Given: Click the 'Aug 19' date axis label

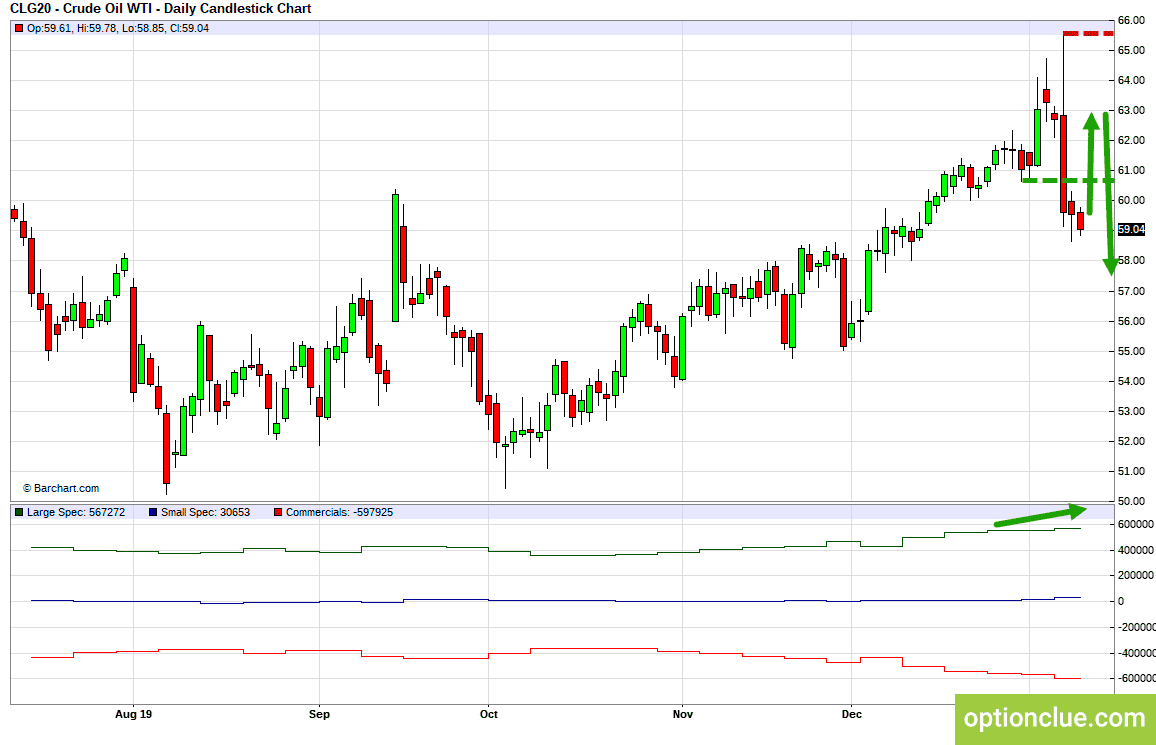Looking at the screenshot, I should 133,714.
